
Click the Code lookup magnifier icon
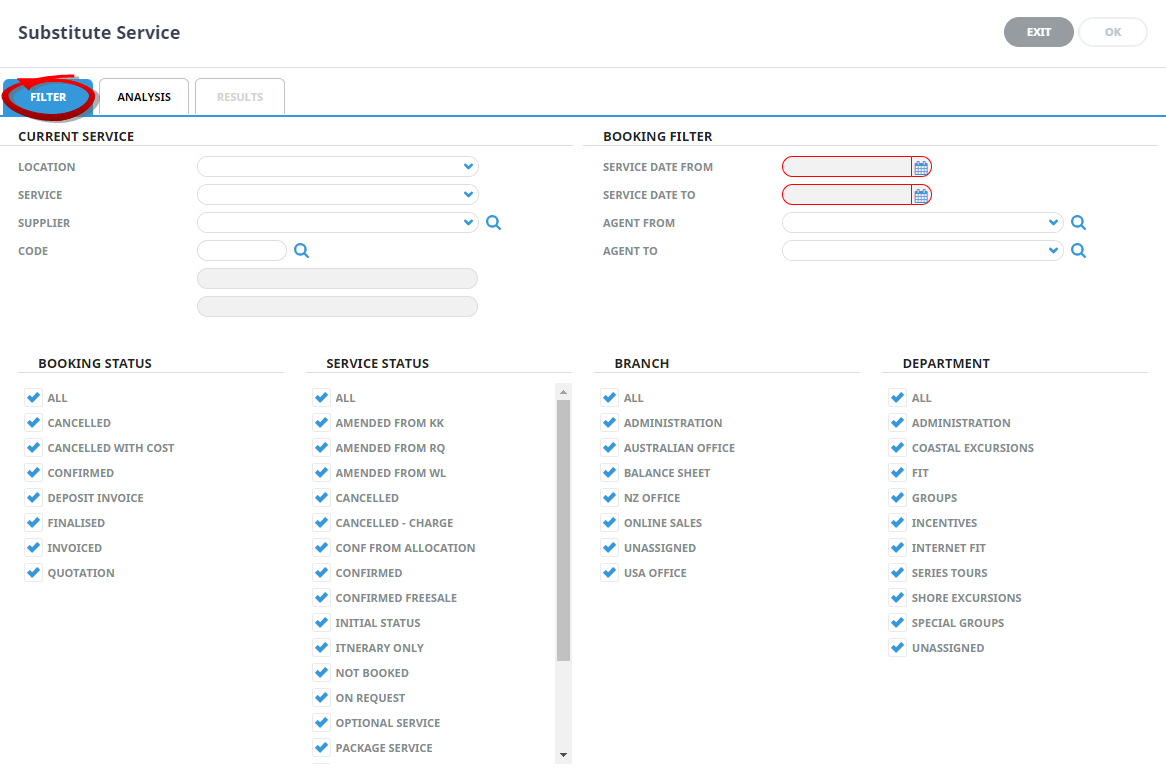pyautogui.click(x=301, y=251)
